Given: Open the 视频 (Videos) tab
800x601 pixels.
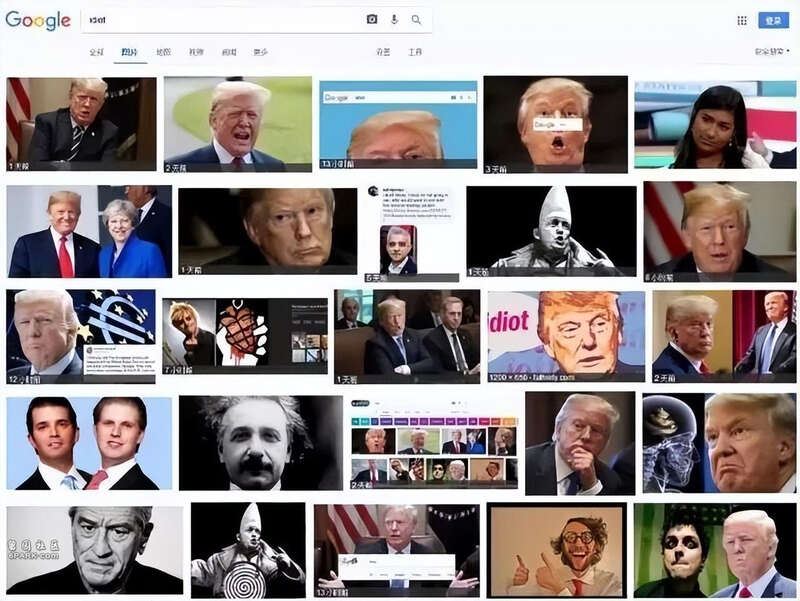Looking at the screenshot, I should [196, 52].
